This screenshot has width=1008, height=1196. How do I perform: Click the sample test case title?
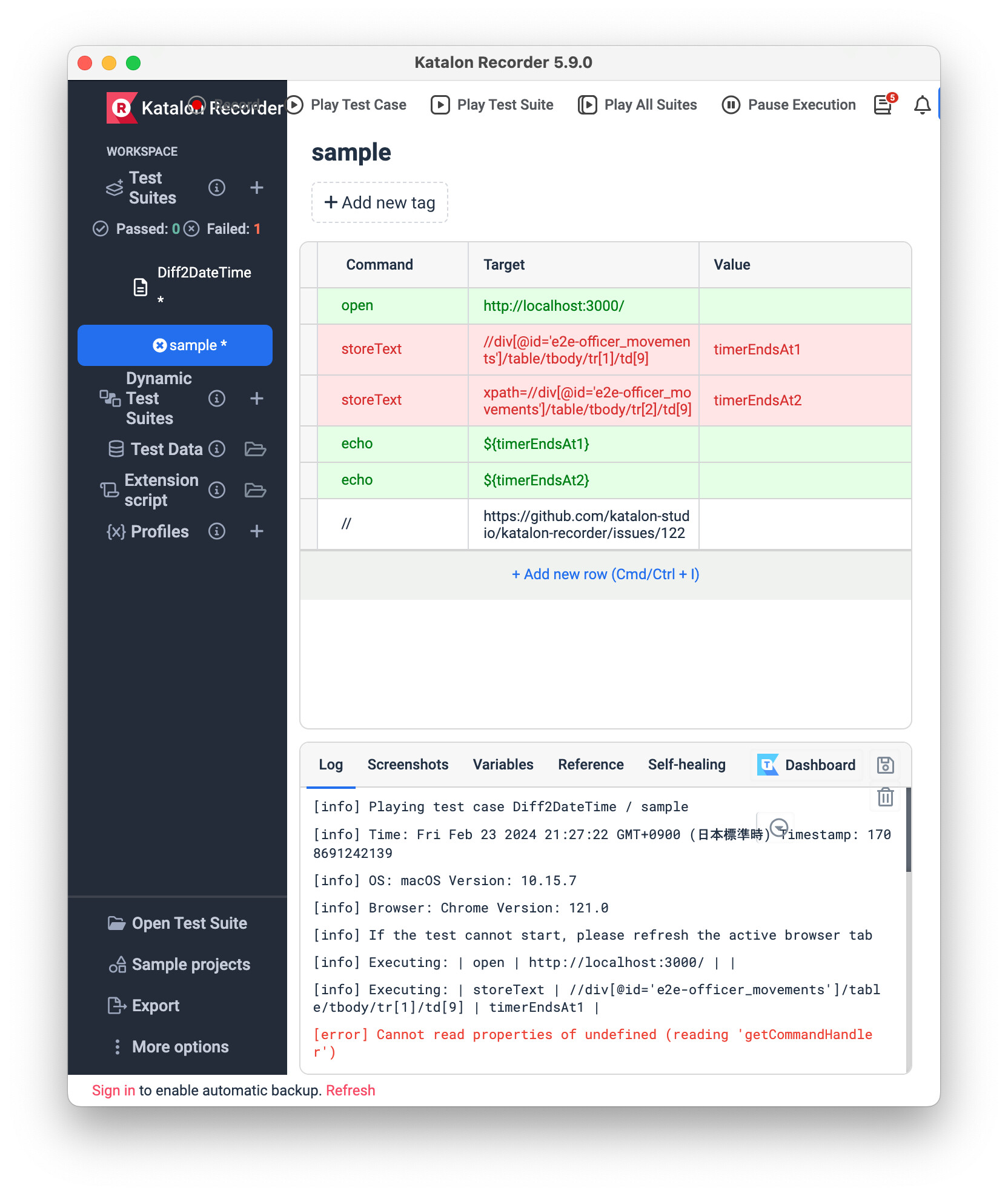pos(351,153)
